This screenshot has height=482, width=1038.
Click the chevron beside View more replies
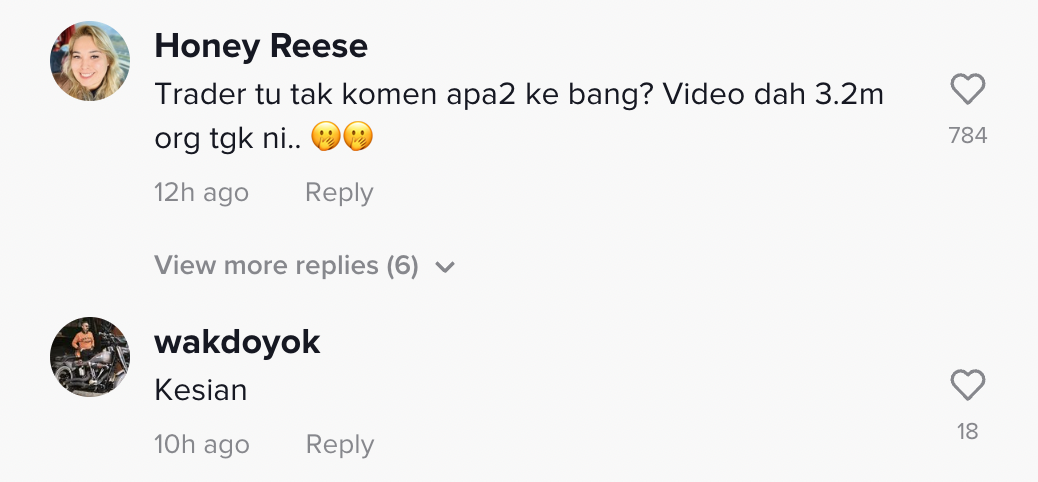tap(446, 267)
